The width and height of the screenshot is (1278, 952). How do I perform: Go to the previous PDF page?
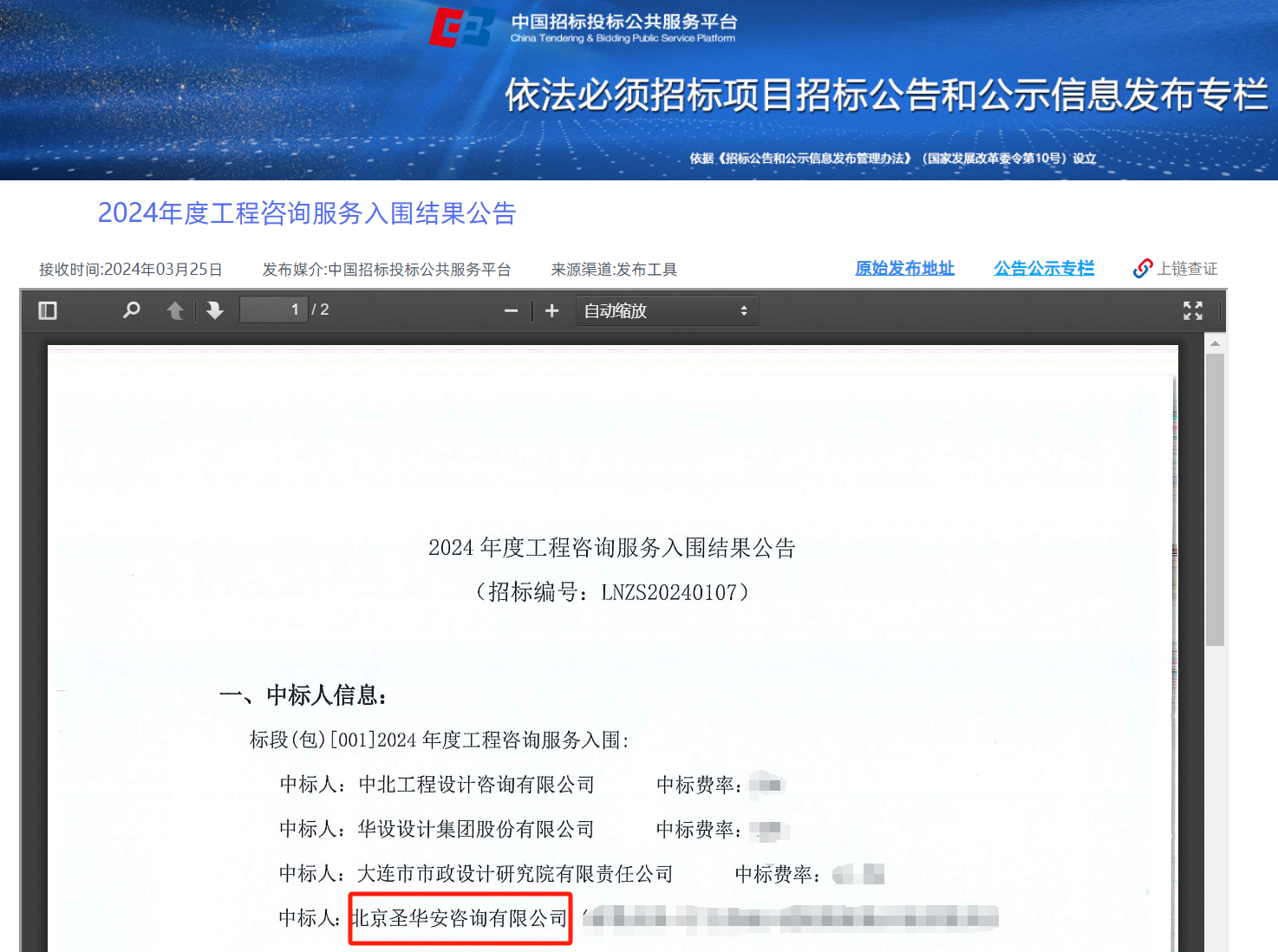(x=175, y=310)
